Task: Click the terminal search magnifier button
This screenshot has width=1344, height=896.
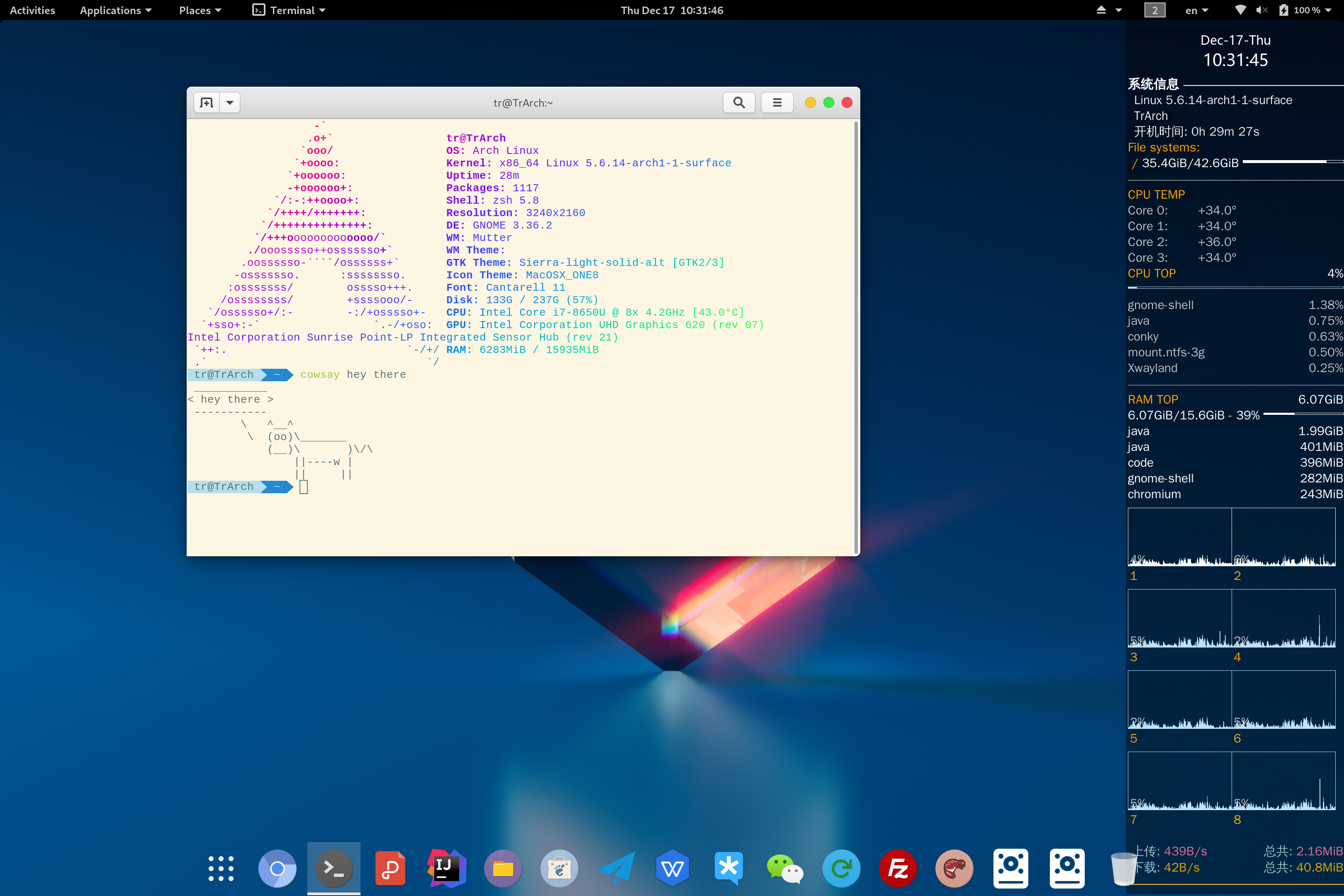Action: (x=739, y=103)
